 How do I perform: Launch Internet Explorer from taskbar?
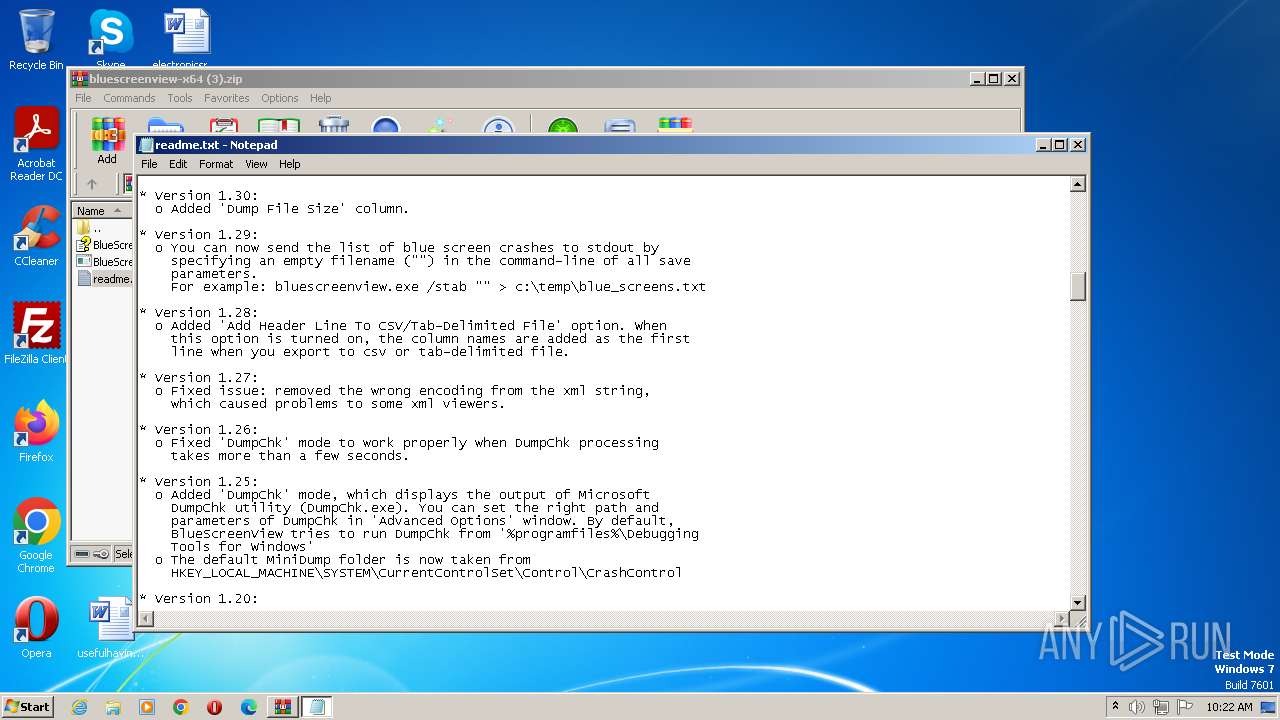[79, 707]
